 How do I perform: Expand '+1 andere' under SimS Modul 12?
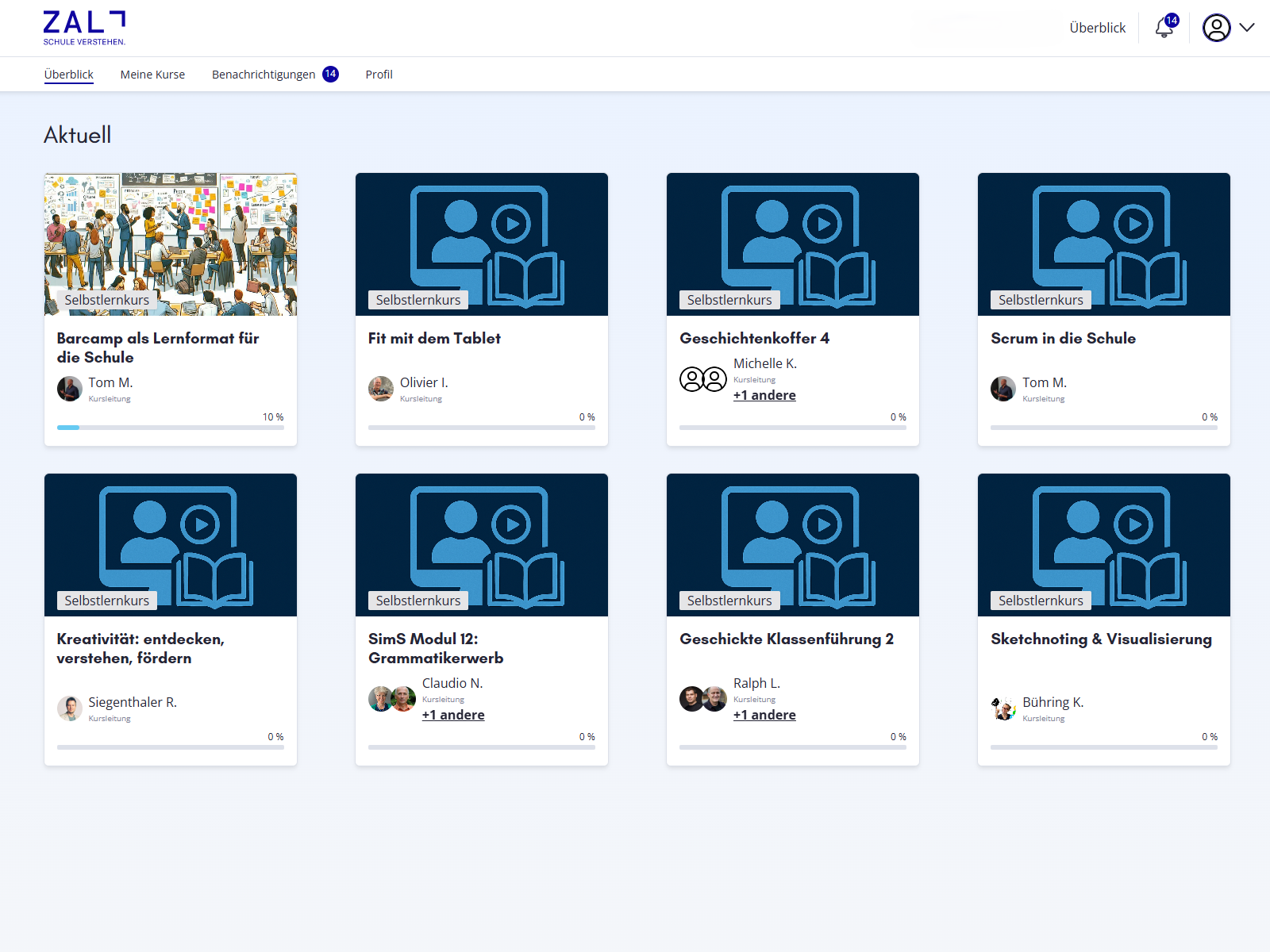point(453,714)
